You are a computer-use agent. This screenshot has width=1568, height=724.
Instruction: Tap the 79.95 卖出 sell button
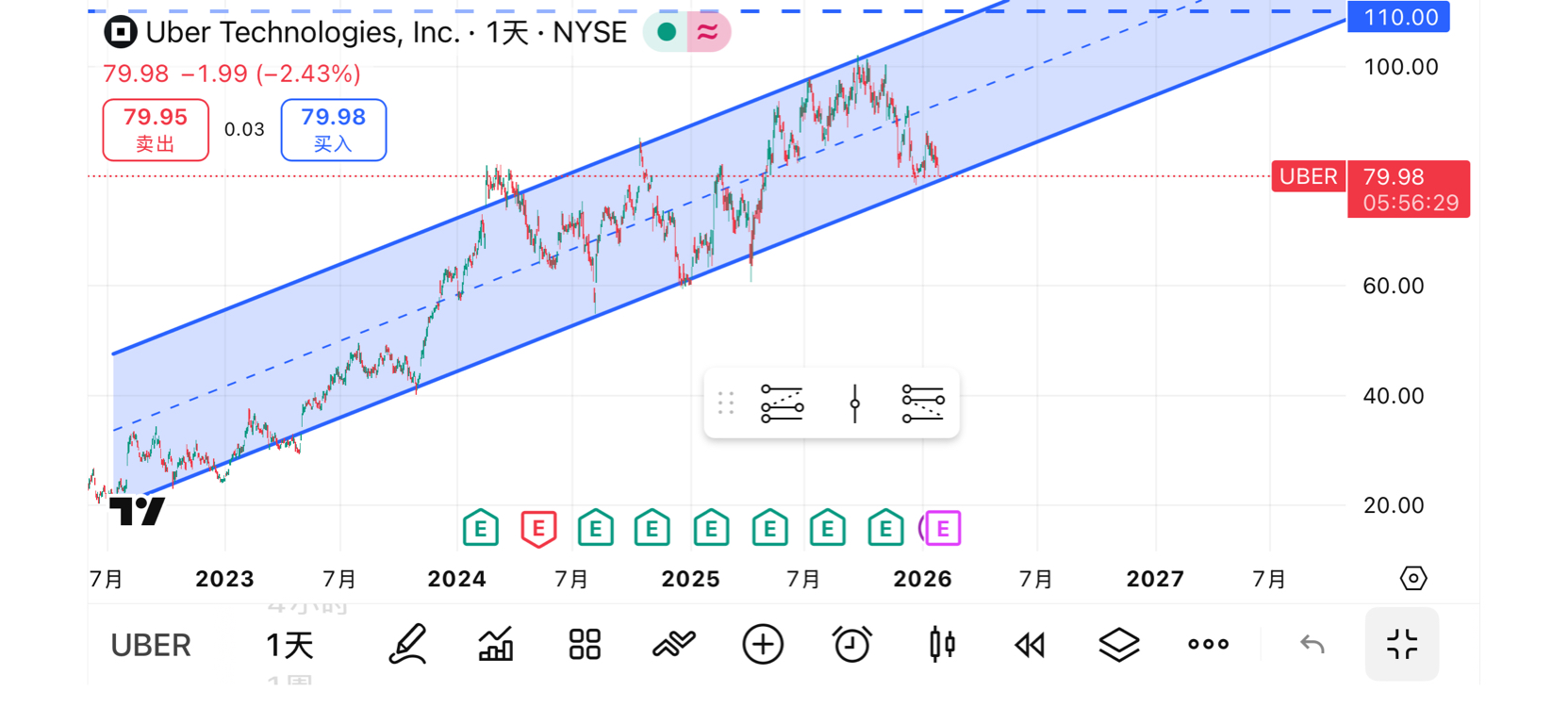[156, 130]
